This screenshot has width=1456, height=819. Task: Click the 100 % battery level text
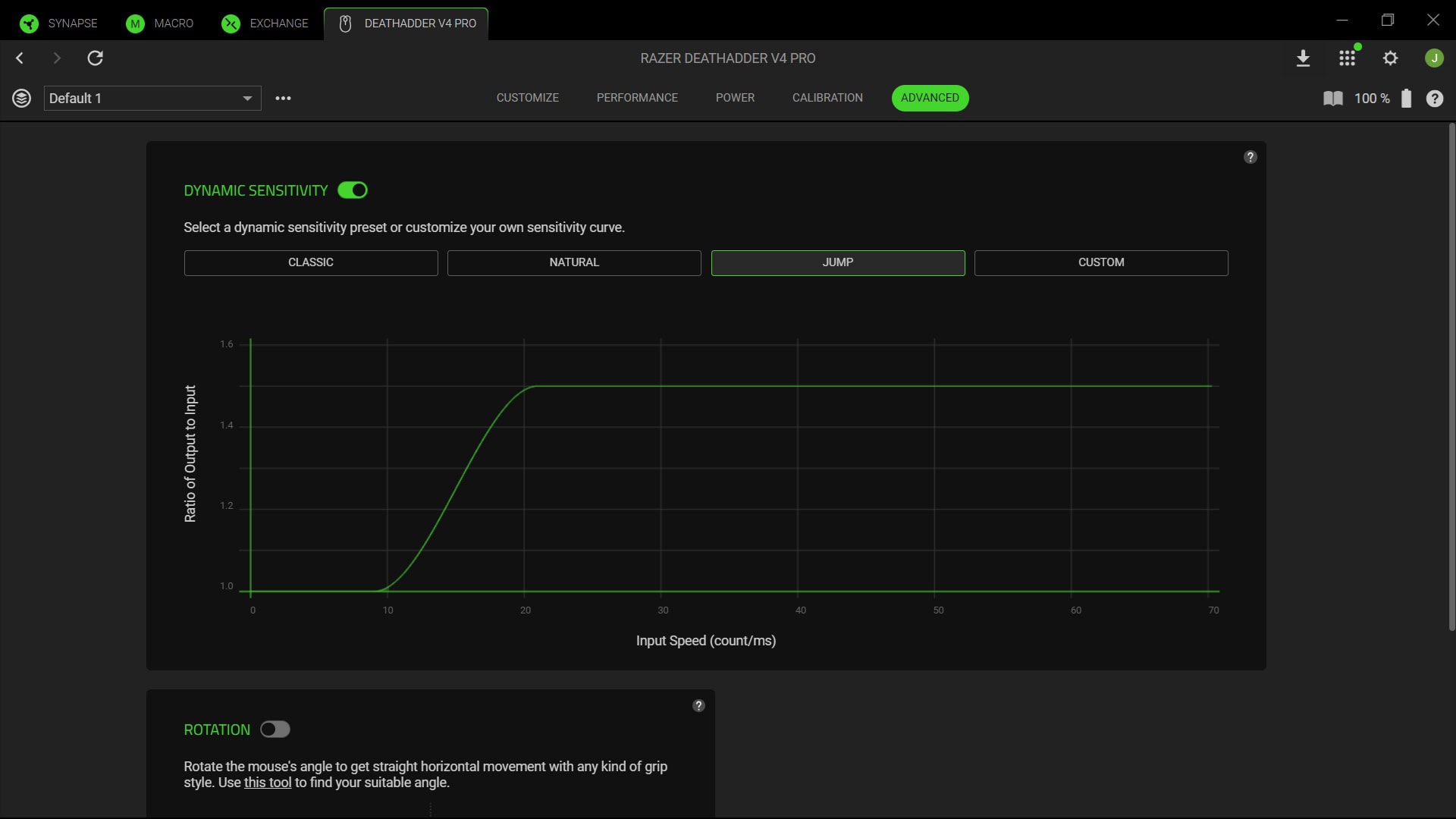(1372, 99)
